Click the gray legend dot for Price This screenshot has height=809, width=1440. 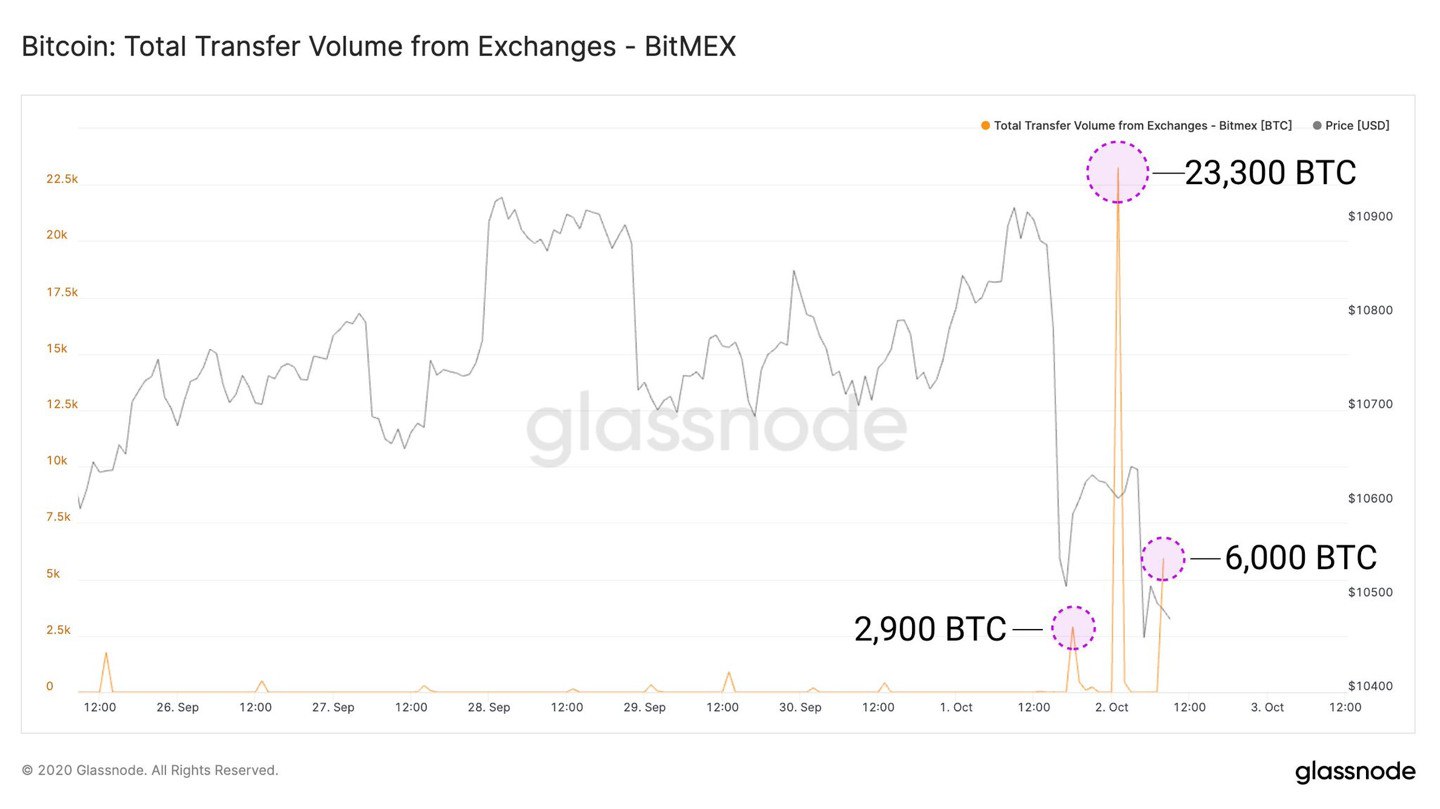[1317, 126]
